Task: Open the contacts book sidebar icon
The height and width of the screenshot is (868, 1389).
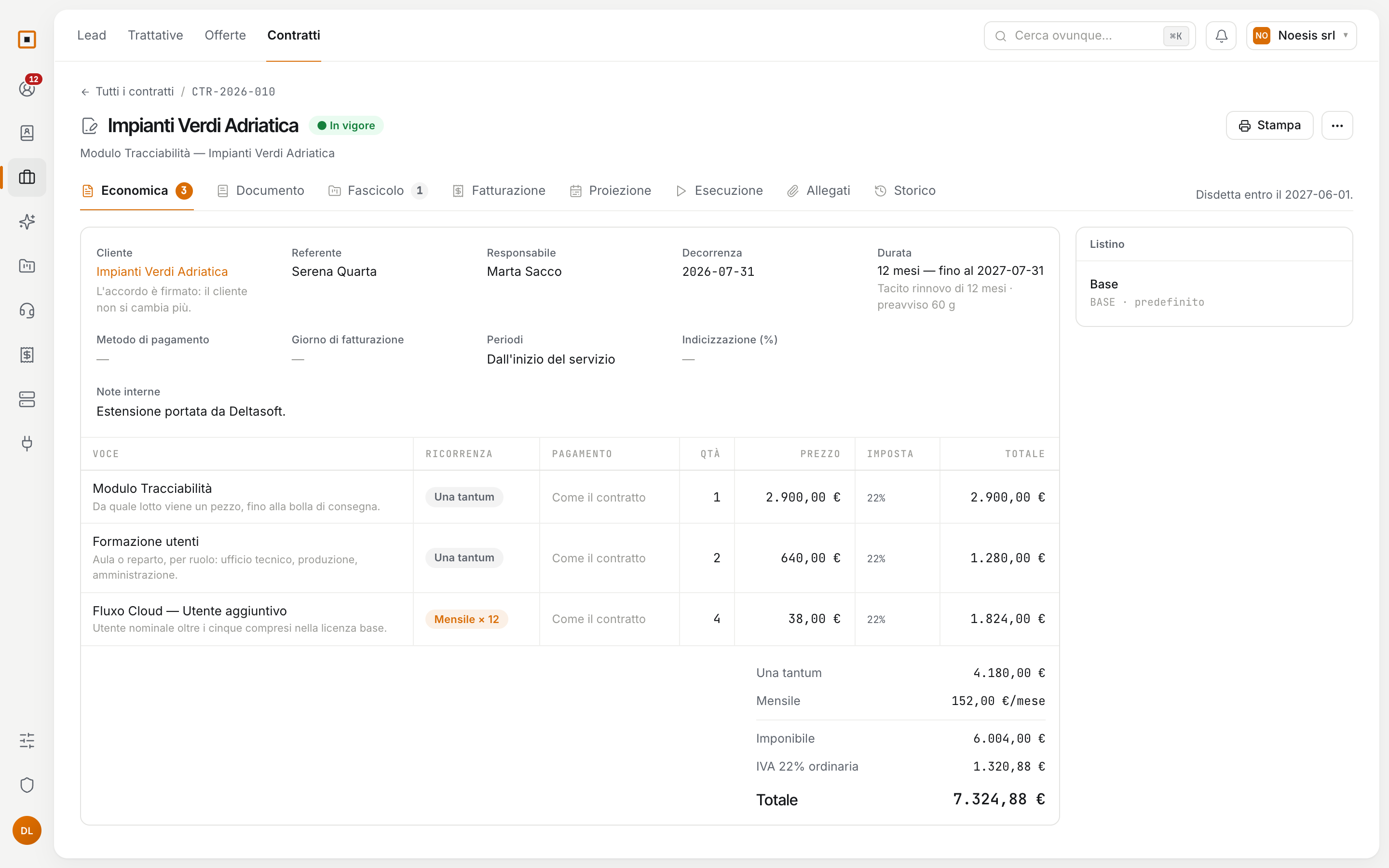Action: point(27,133)
